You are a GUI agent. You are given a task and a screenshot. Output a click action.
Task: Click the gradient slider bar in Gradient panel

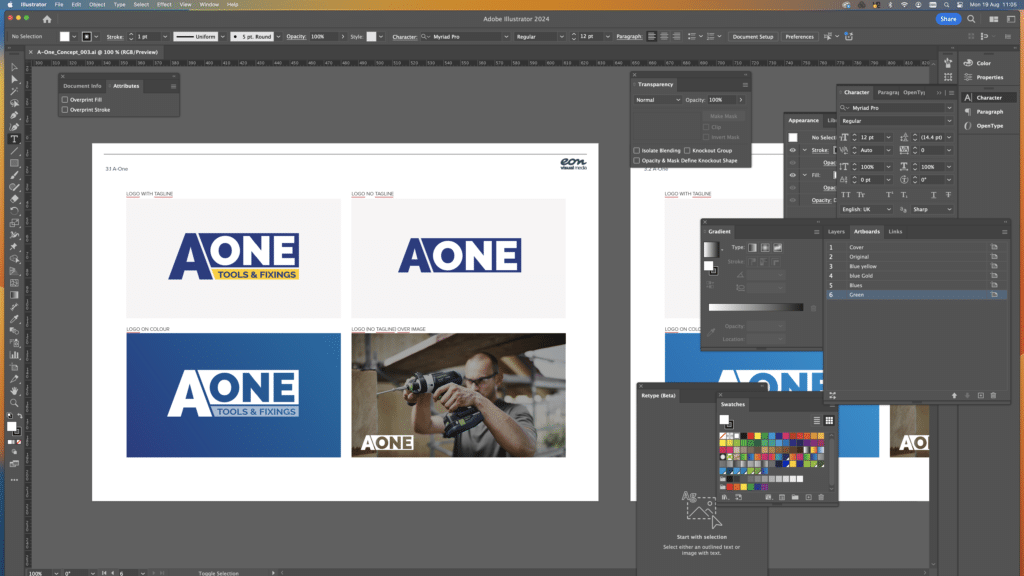[x=756, y=307]
